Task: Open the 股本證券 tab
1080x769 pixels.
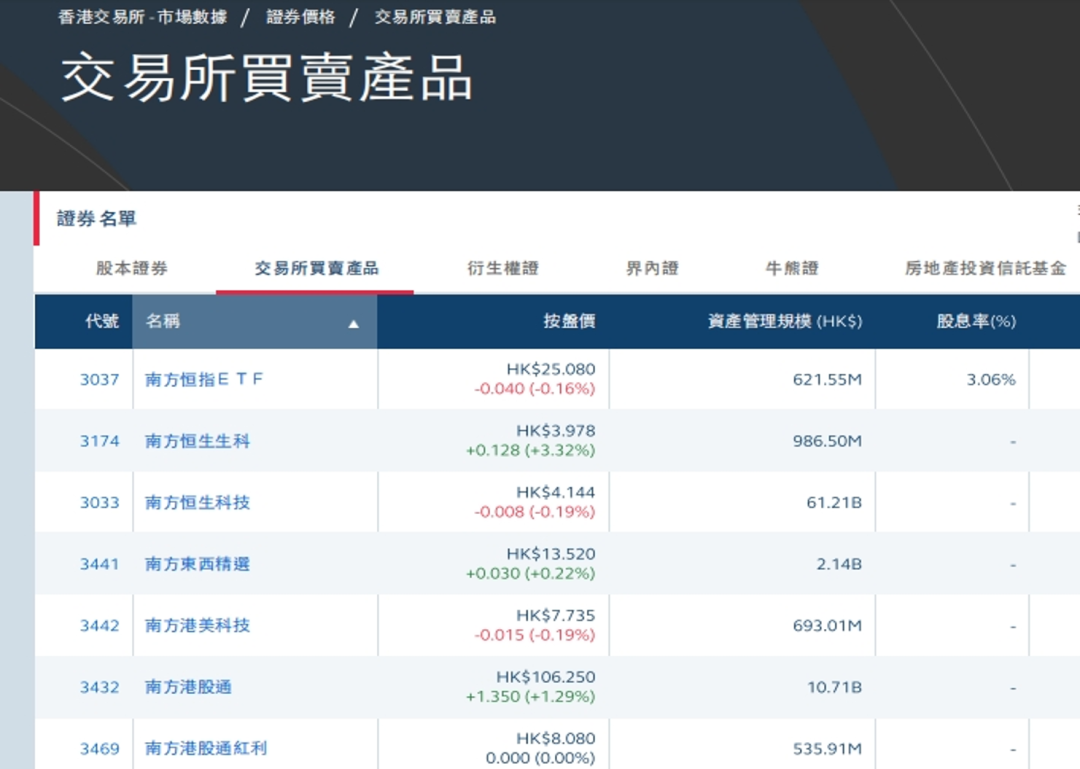Action: pyautogui.click(x=132, y=268)
